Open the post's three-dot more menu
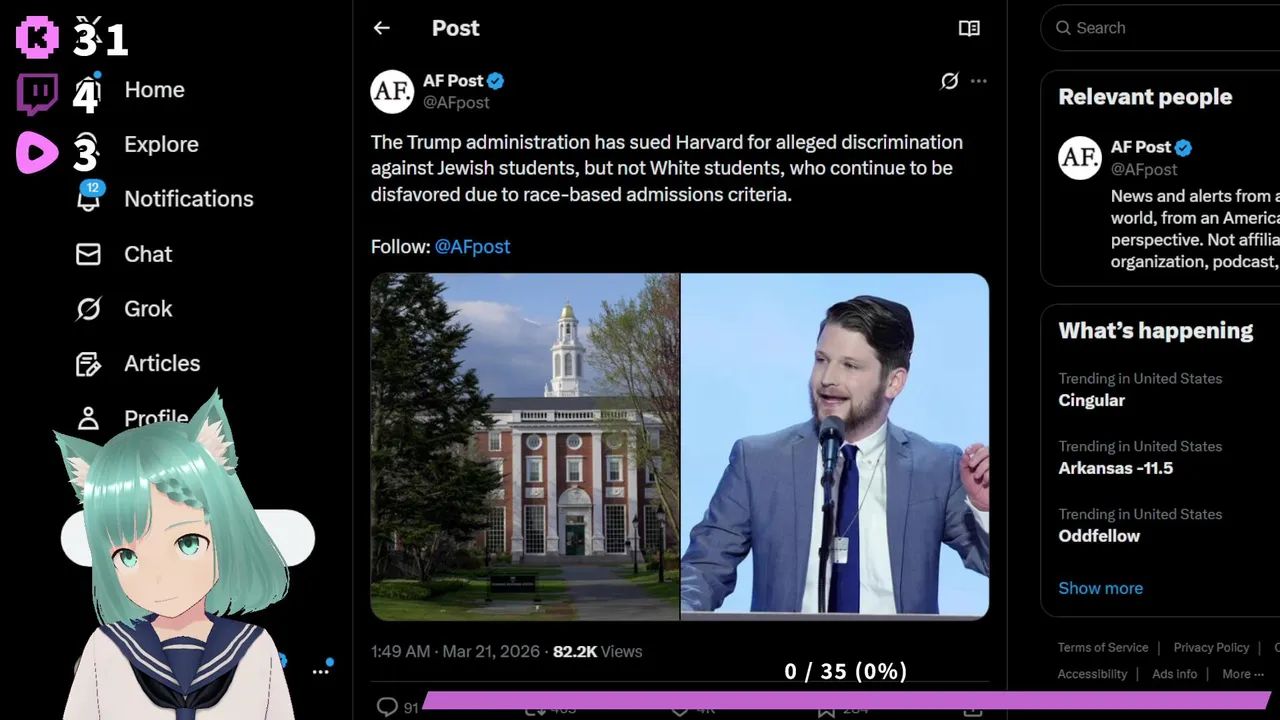Image resolution: width=1280 pixels, height=720 pixels. [979, 81]
